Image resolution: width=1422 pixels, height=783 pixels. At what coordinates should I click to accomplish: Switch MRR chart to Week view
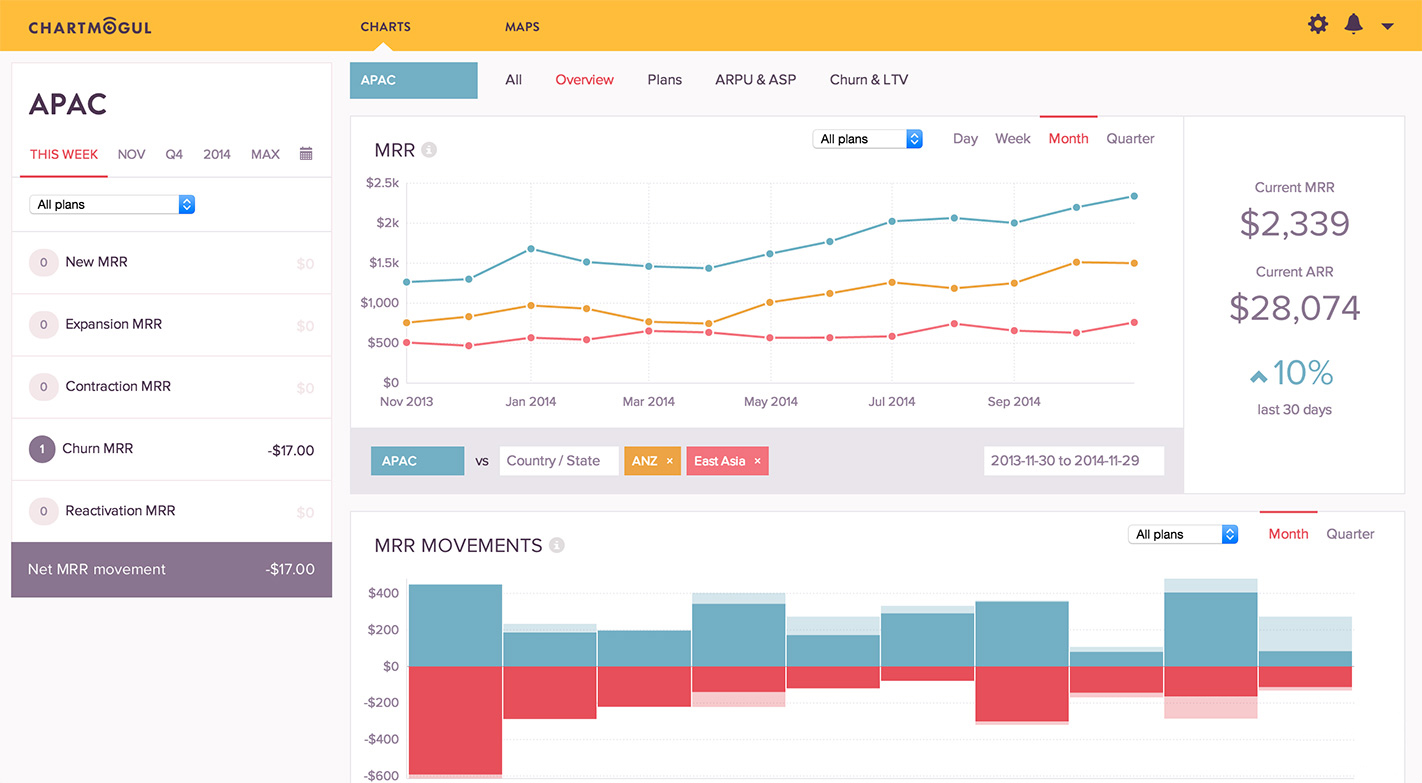point(1012,139)
